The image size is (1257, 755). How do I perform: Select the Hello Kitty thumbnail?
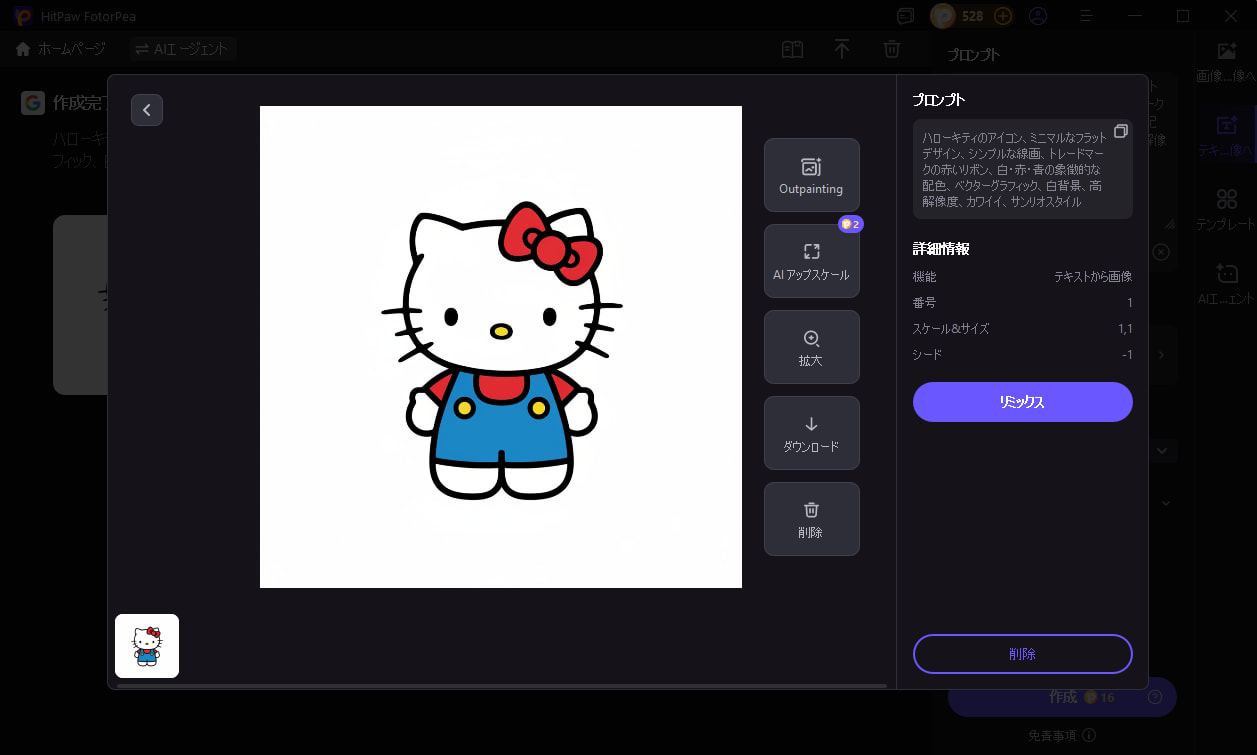click(x=147, y=646)
